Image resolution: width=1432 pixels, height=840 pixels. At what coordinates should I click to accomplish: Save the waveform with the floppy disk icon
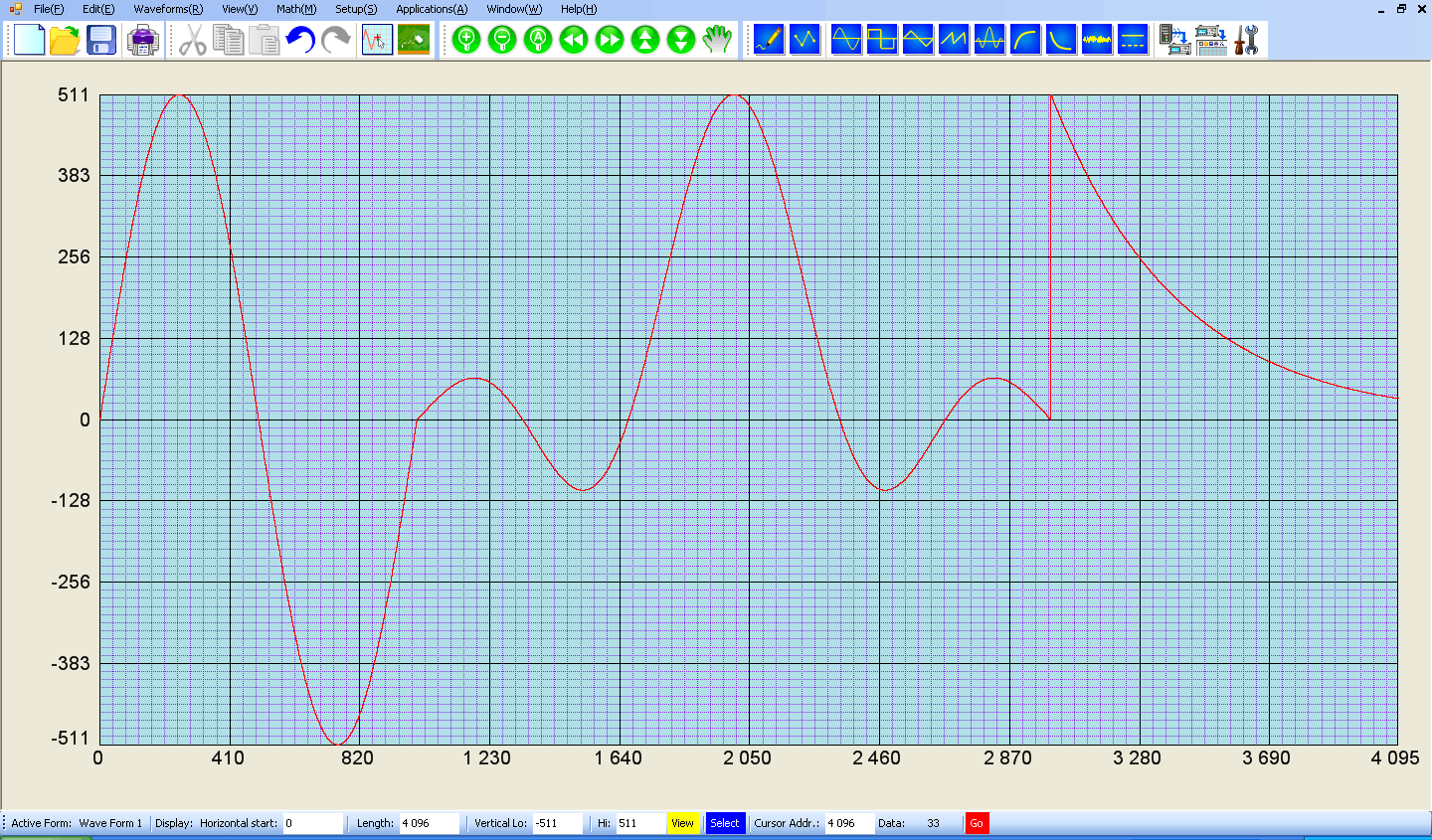[101, 40]
